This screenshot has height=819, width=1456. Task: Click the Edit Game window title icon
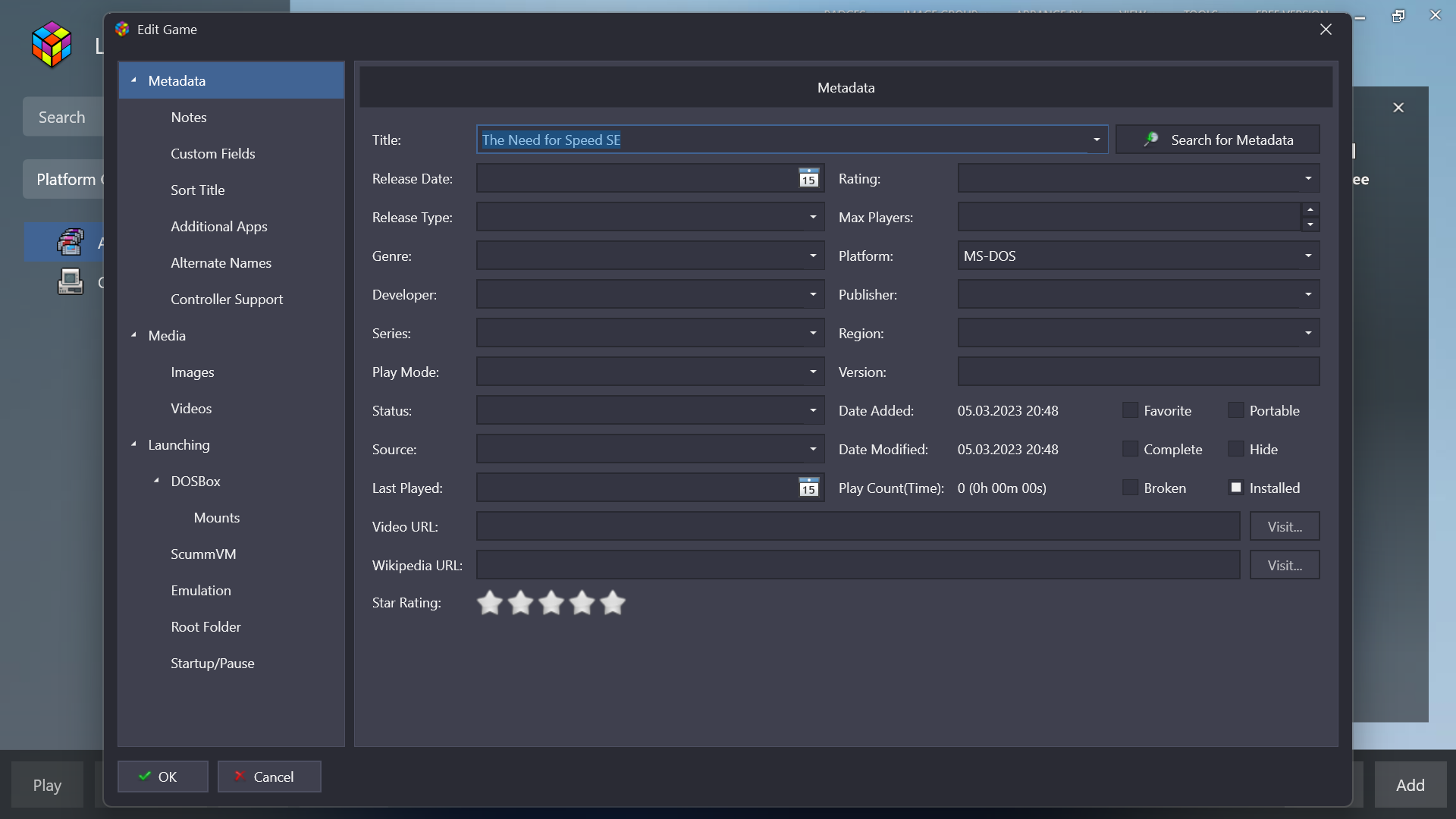coord(122,30)
